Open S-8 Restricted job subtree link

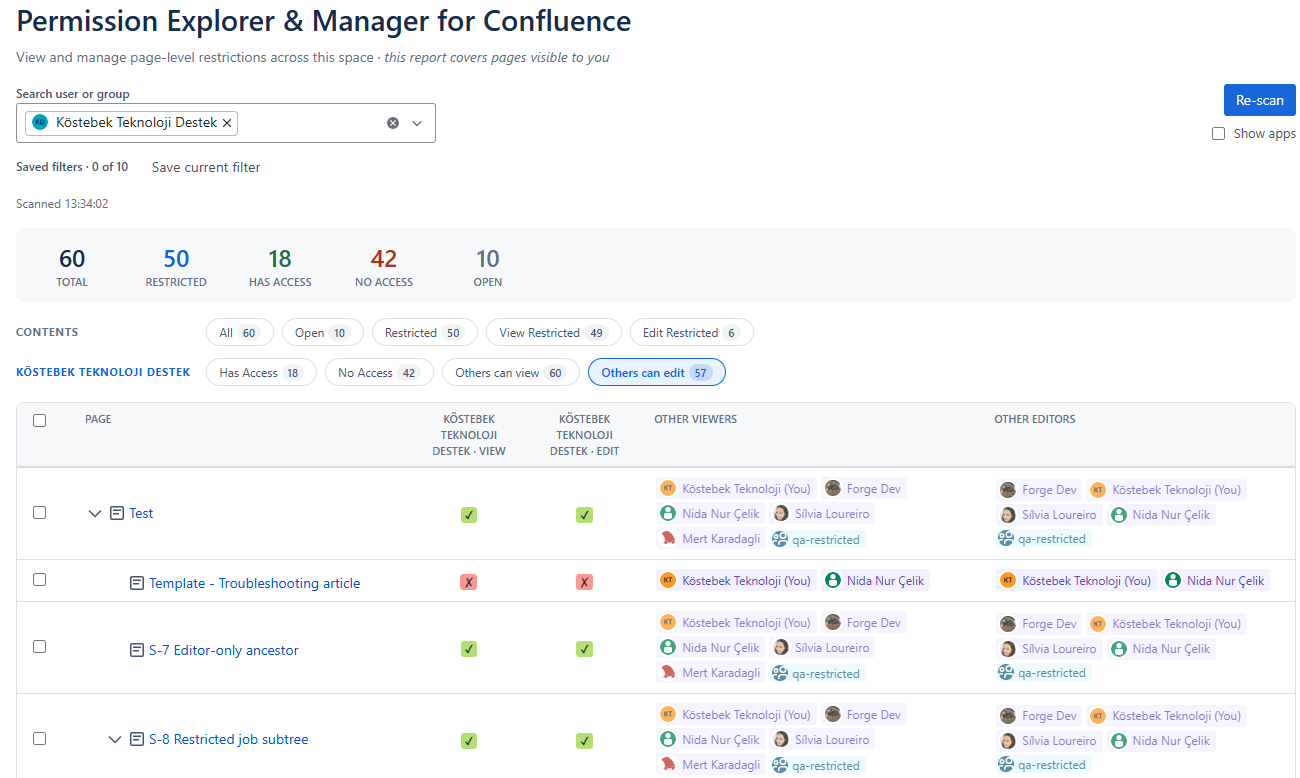229,740
